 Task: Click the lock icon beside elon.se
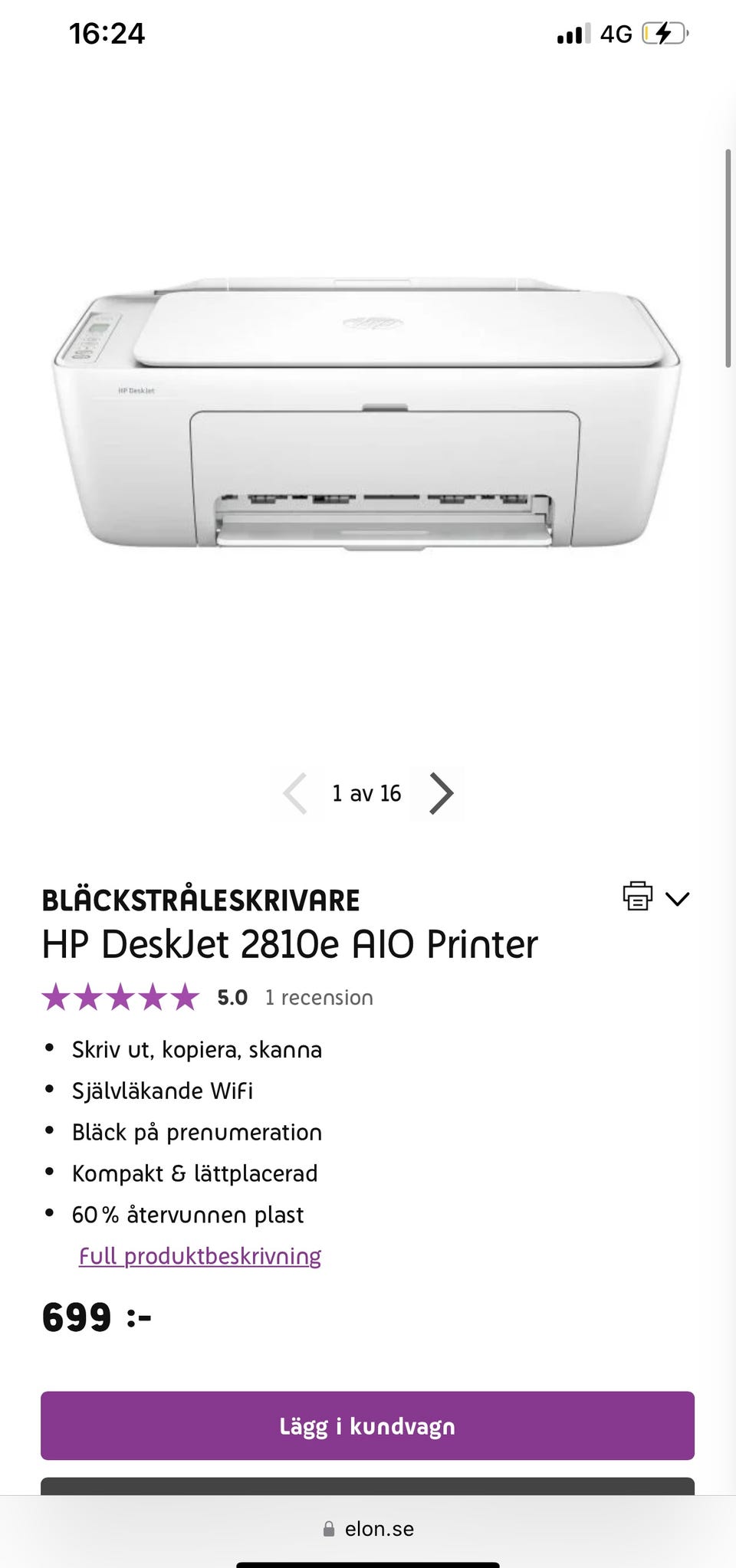tap(329, 1529)
